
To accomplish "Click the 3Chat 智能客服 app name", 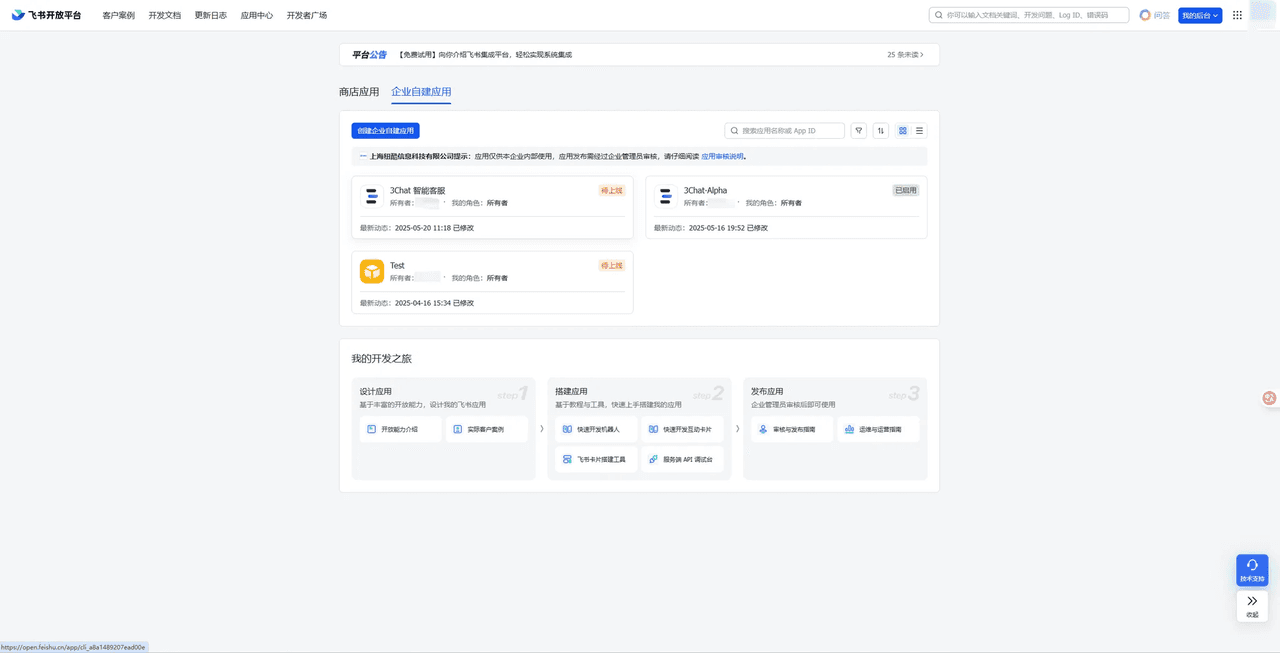I will click(417, 190).
